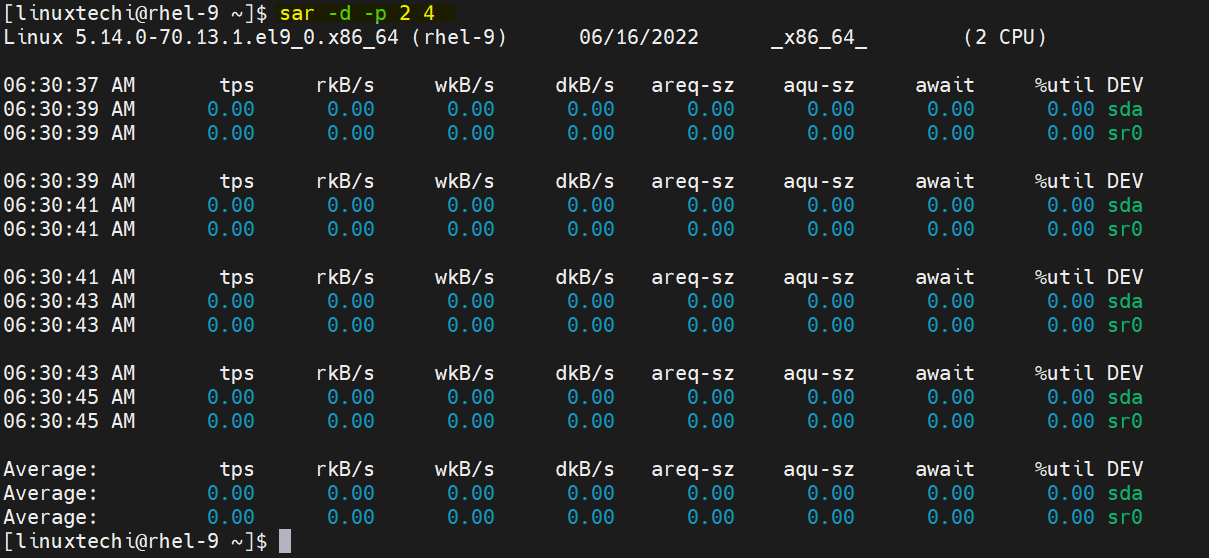Click the '06:30:41 AM' timestamp on the sr0 row
Image resolution: width=1209 pixels, height=558 pixels.
(69, 229)
